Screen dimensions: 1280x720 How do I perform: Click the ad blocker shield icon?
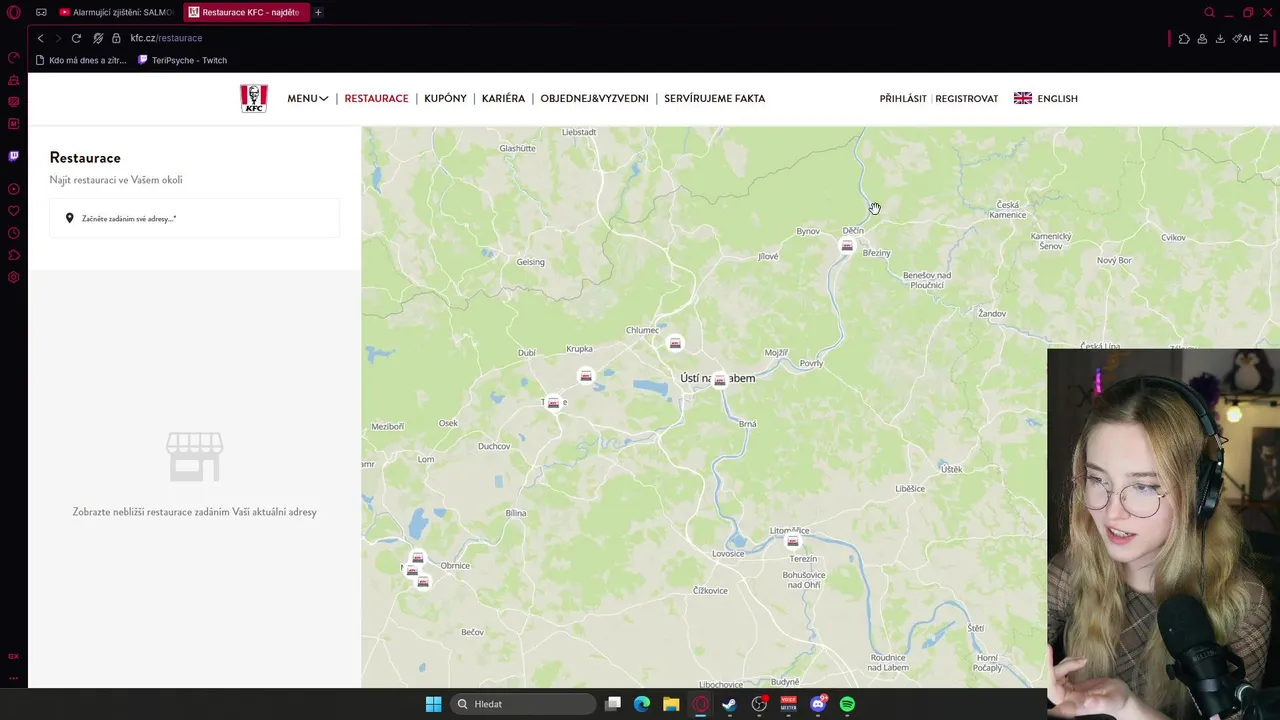click(97, 38)
